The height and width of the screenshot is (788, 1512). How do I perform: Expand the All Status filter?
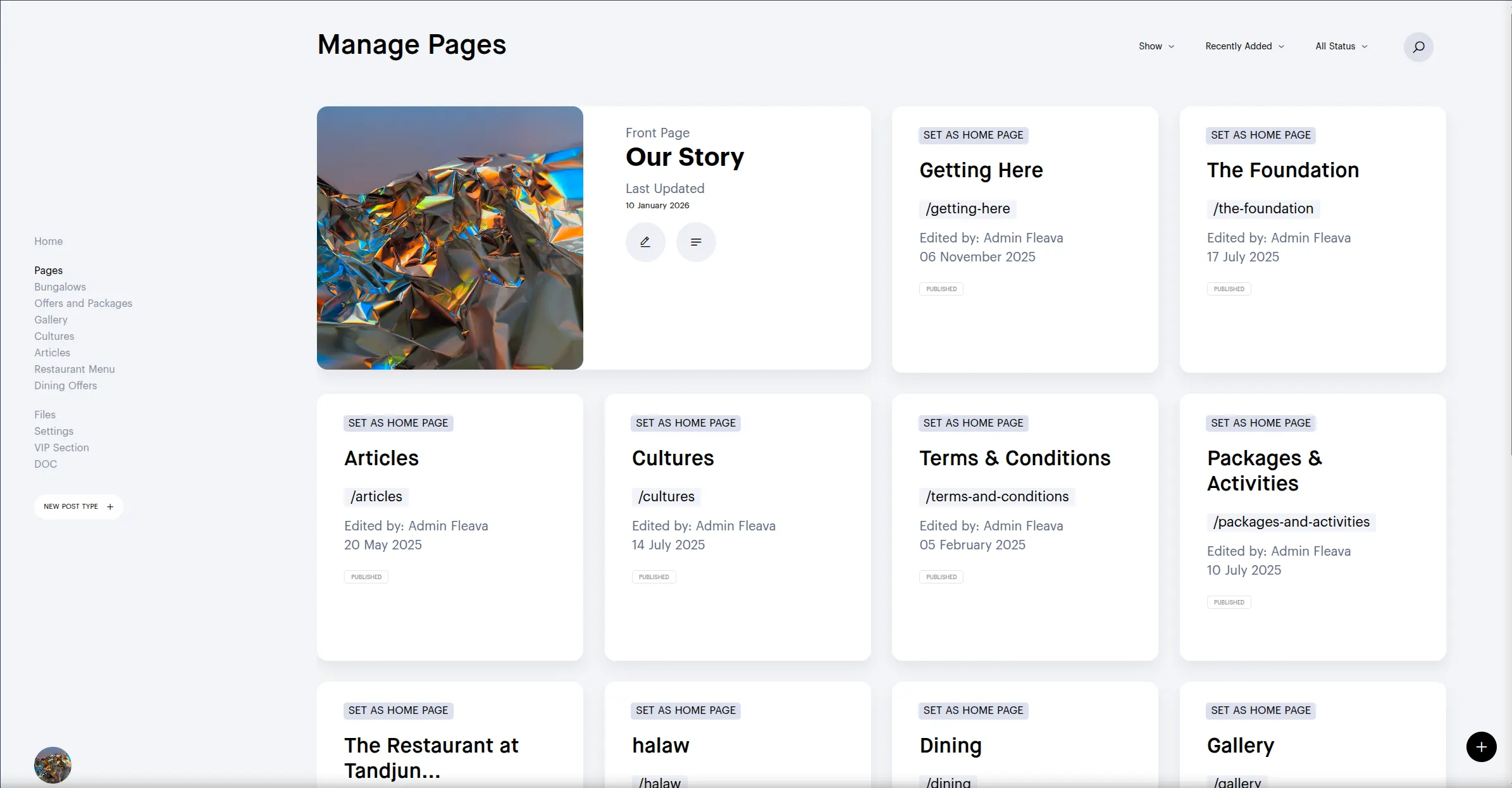(x=1341, y=46)
